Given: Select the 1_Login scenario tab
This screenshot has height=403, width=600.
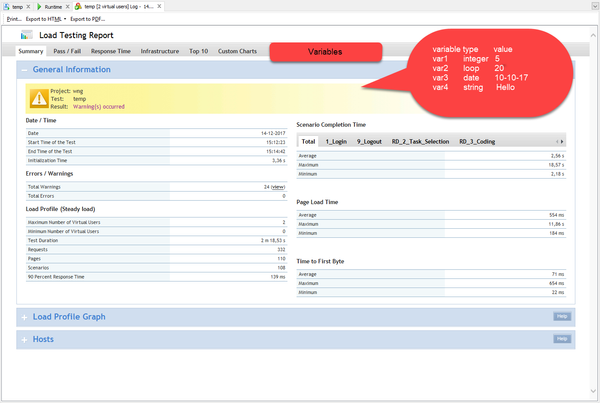Looking at the screenshot, I should [337, 142].
